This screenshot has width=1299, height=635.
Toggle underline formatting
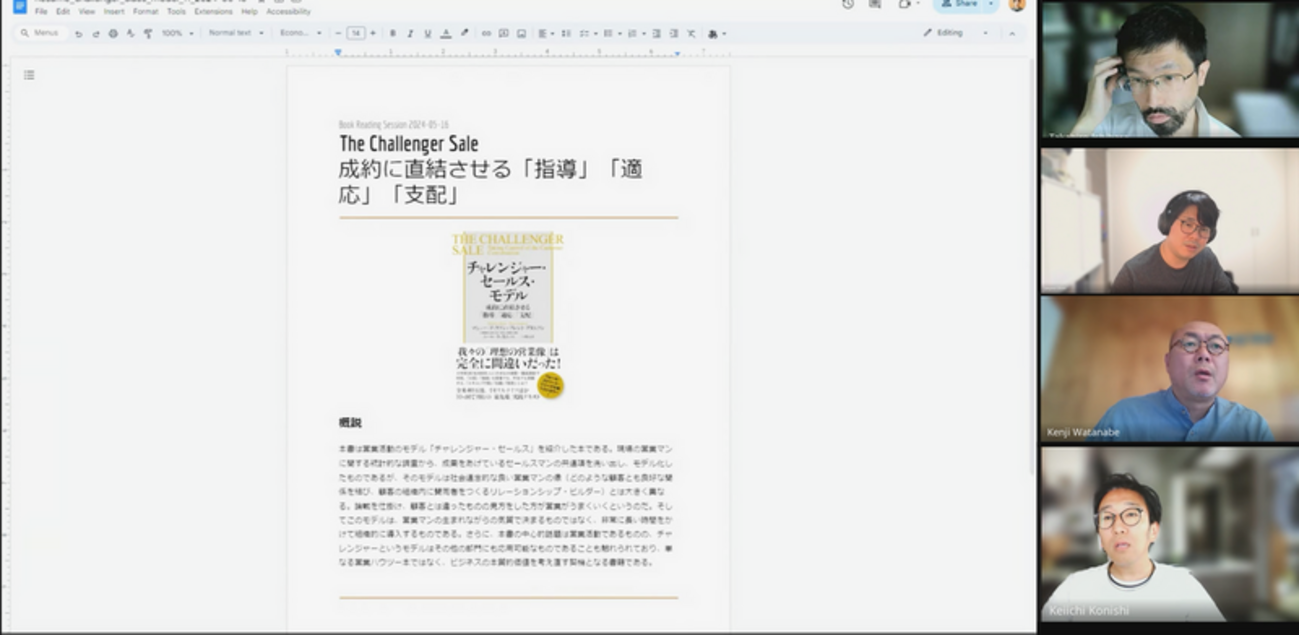click(428, 33)
